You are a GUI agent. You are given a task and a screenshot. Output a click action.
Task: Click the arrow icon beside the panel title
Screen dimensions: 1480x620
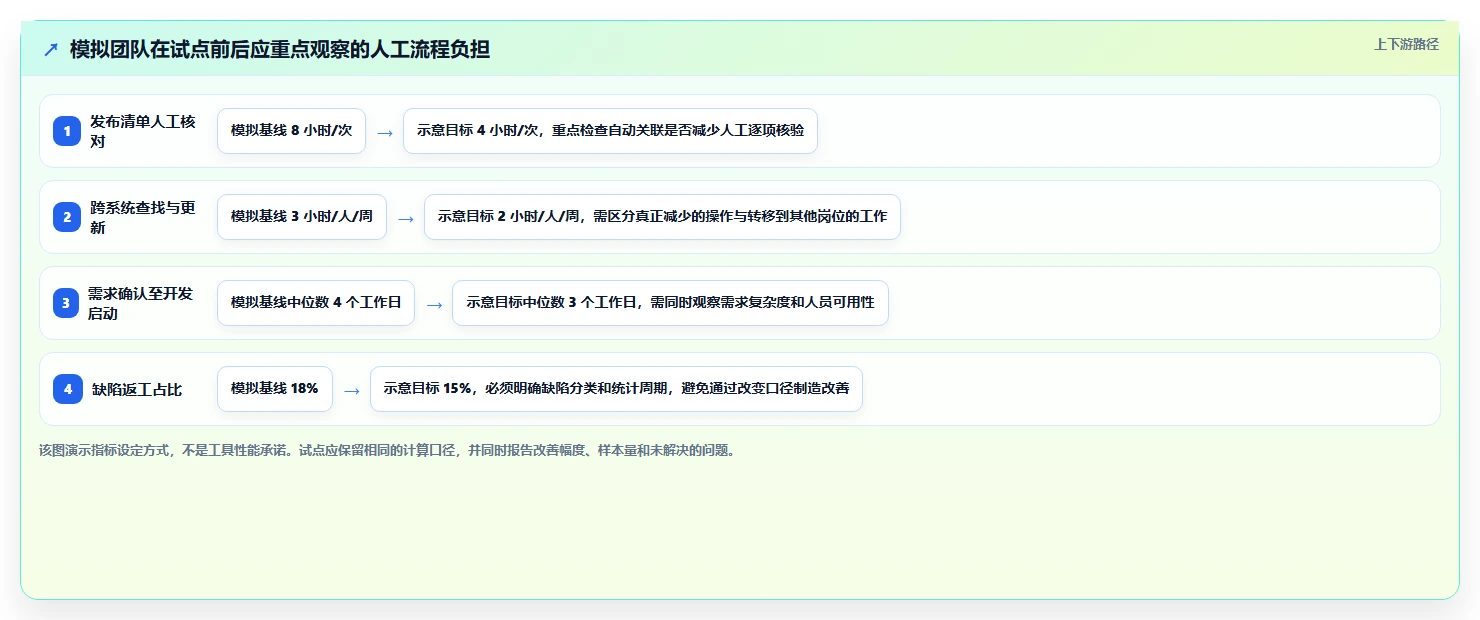click(51, 50)
